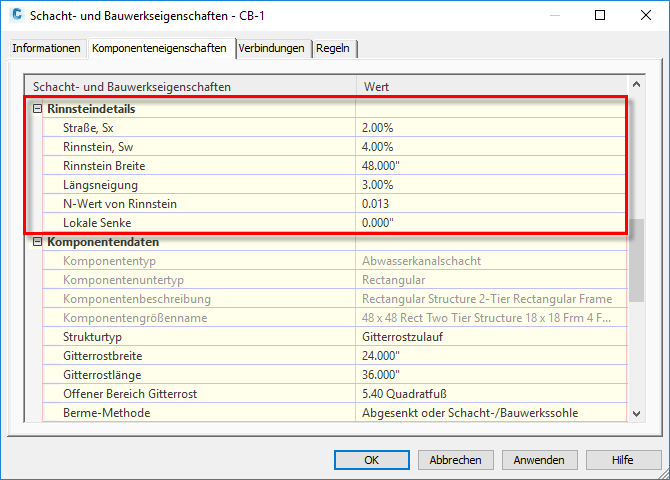Image resolution: width=670 pixels, height=480 pixels.
Task: Click the 48 x 48 Rect Two Tier value
Action: (487, 318)
